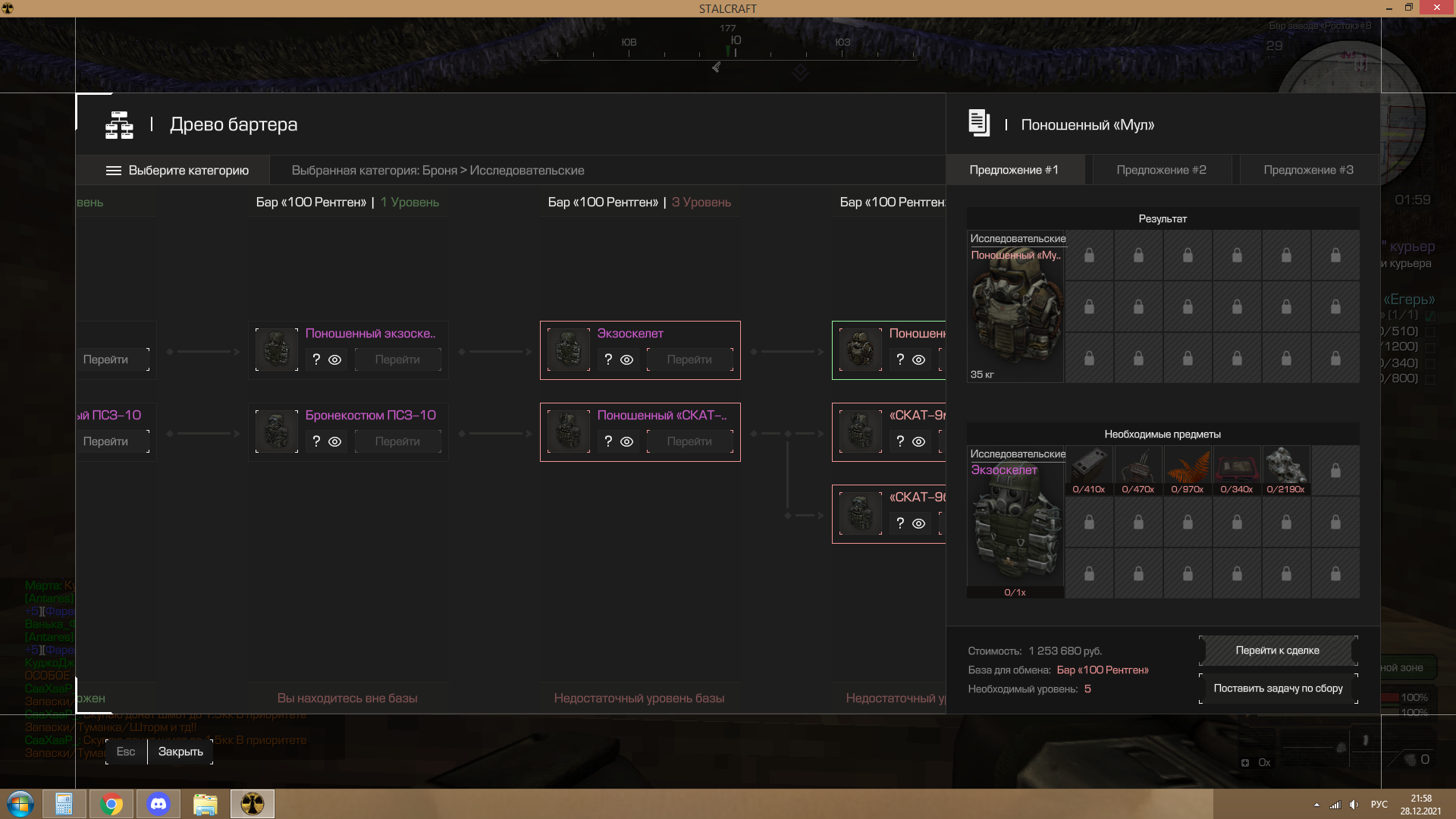Screen dimensions: 1456x819
Task: Toggle eye preview on «СКАТ-9м card
Action: 919,442
